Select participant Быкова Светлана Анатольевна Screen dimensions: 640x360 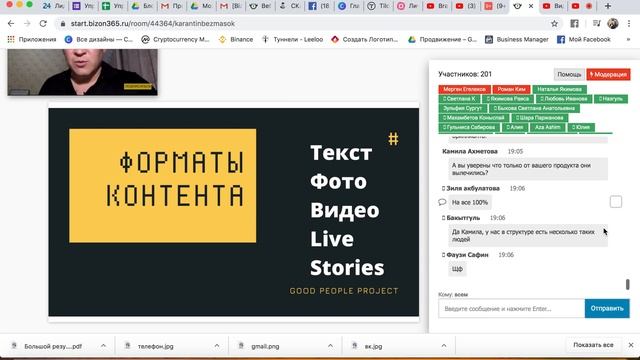click(534, 108)
